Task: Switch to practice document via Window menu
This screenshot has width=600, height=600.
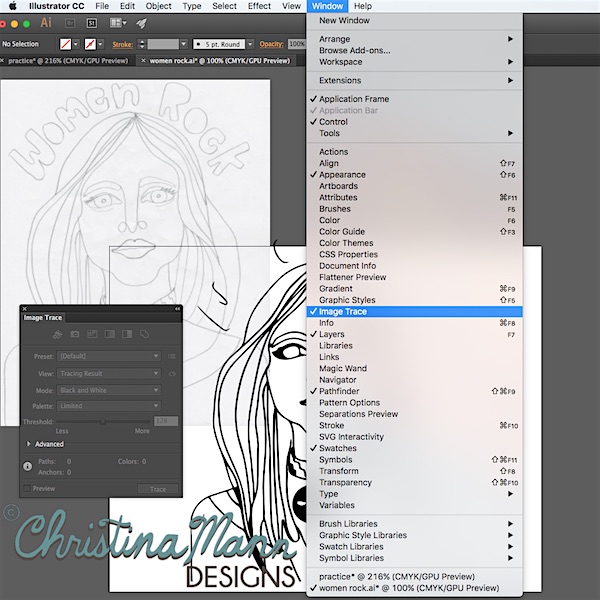Action: click(x=414, y=577)
